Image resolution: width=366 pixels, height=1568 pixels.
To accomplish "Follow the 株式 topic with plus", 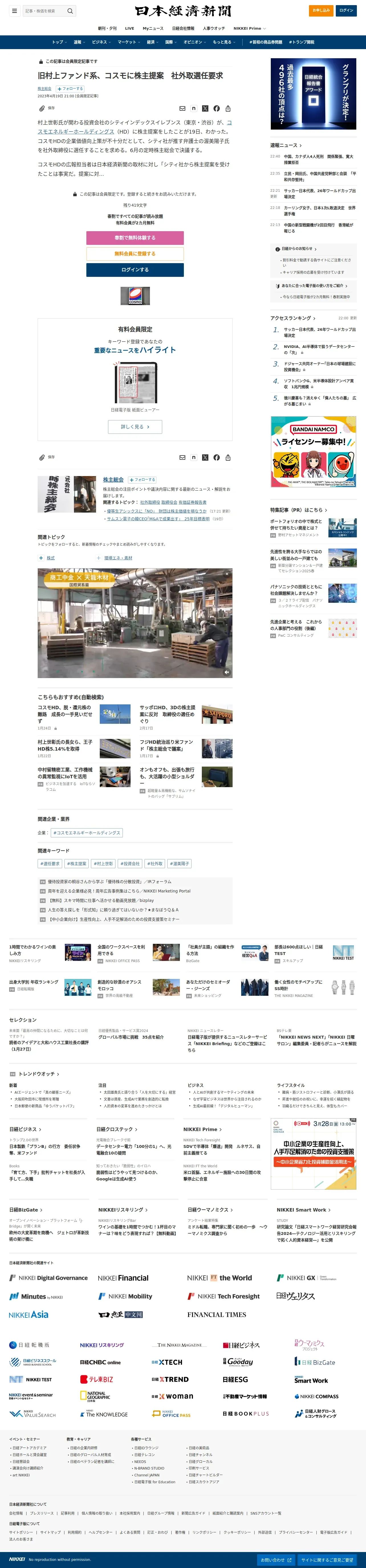I will coord(41,558).
